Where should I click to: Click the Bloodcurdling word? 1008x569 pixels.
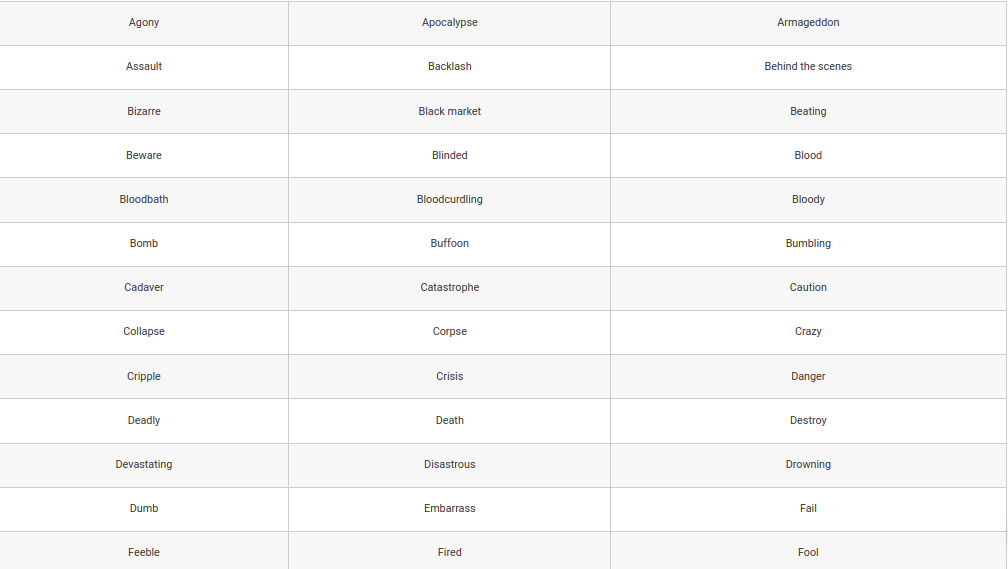pos(449,199)
